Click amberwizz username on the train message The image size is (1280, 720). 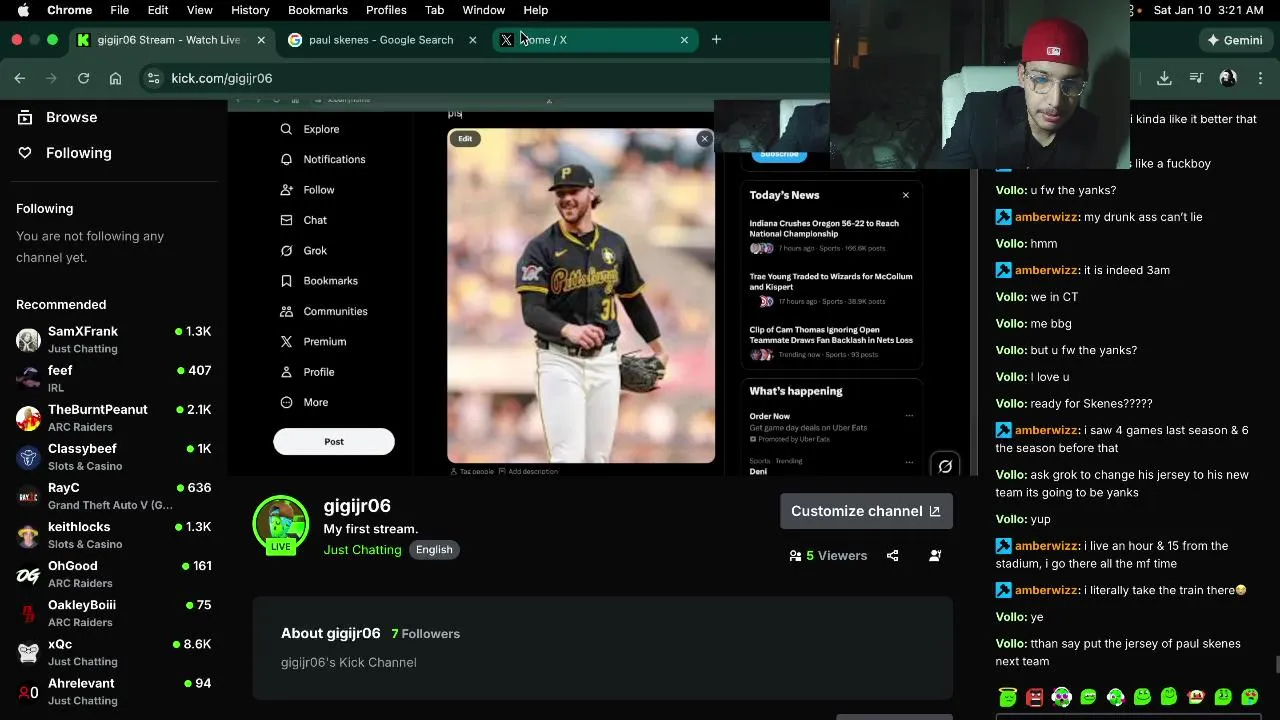[x=1046, y=590]
